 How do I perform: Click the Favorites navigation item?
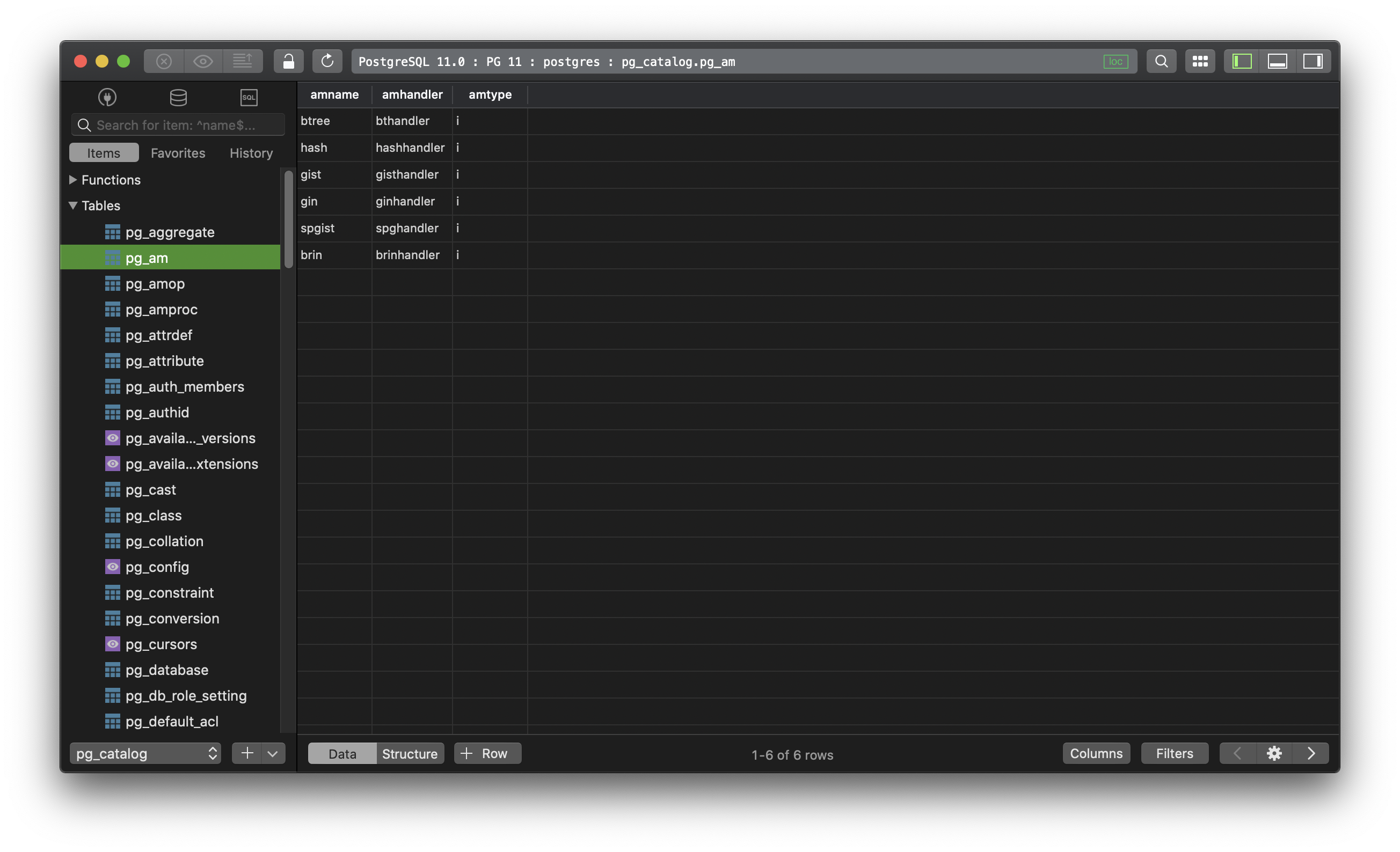[178, 153]
